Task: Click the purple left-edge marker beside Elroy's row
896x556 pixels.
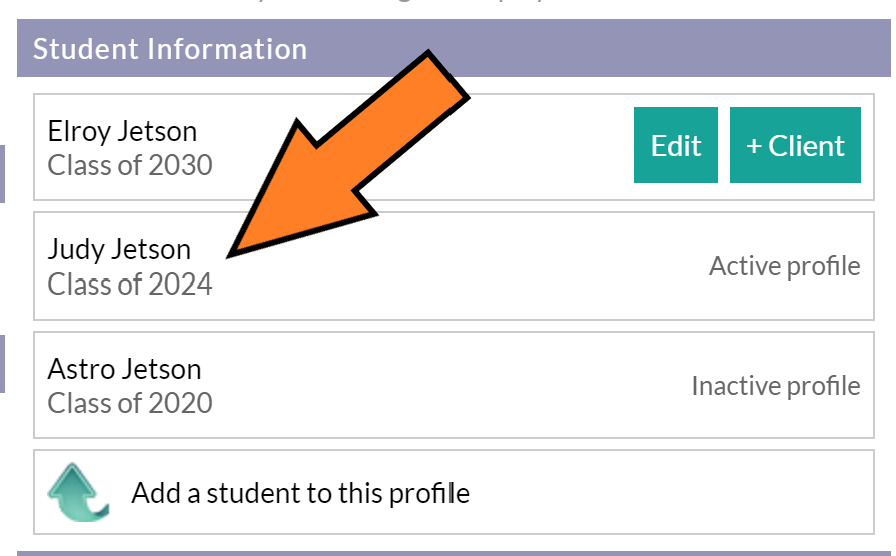Action: click(2, 174)
